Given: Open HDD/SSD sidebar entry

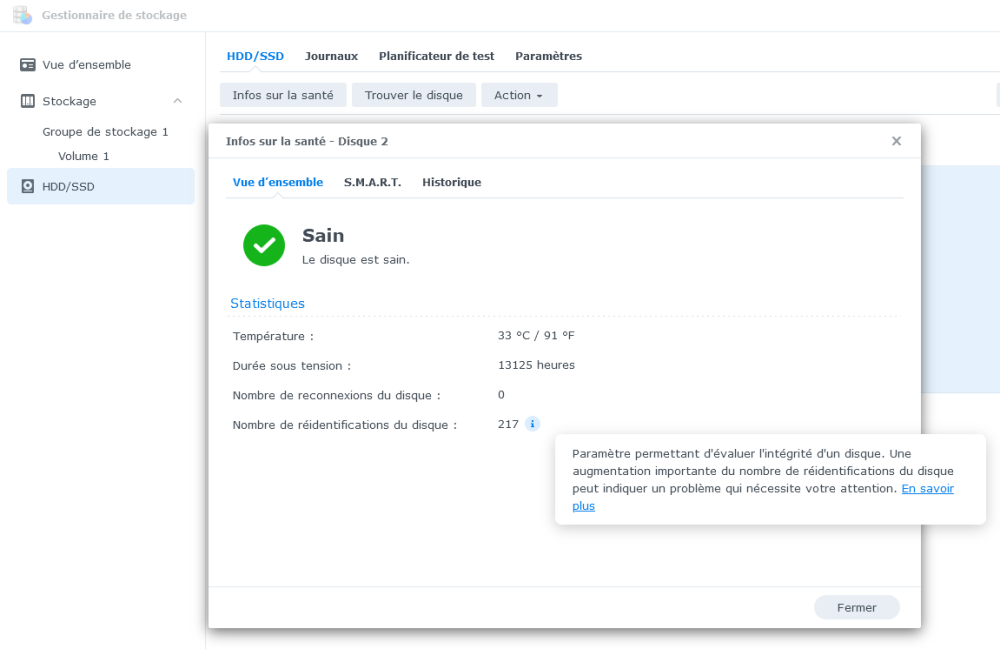Looking at the screenshot, I should coord(101,186).
